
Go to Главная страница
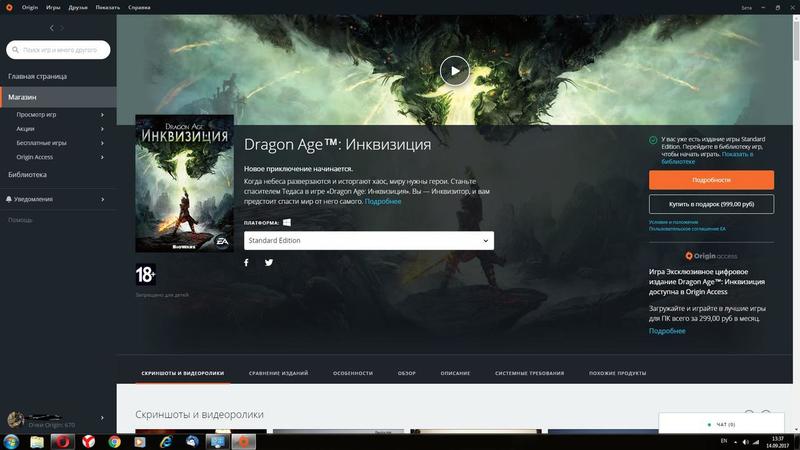click(37, 77)
